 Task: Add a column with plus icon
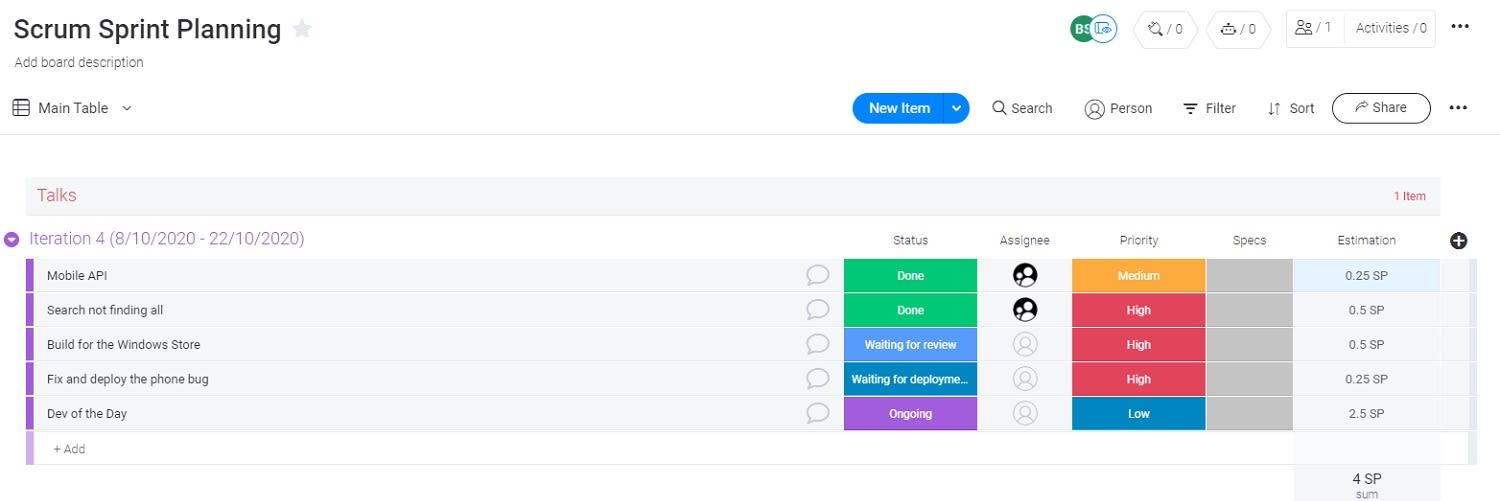click(x=1459, y=240)
